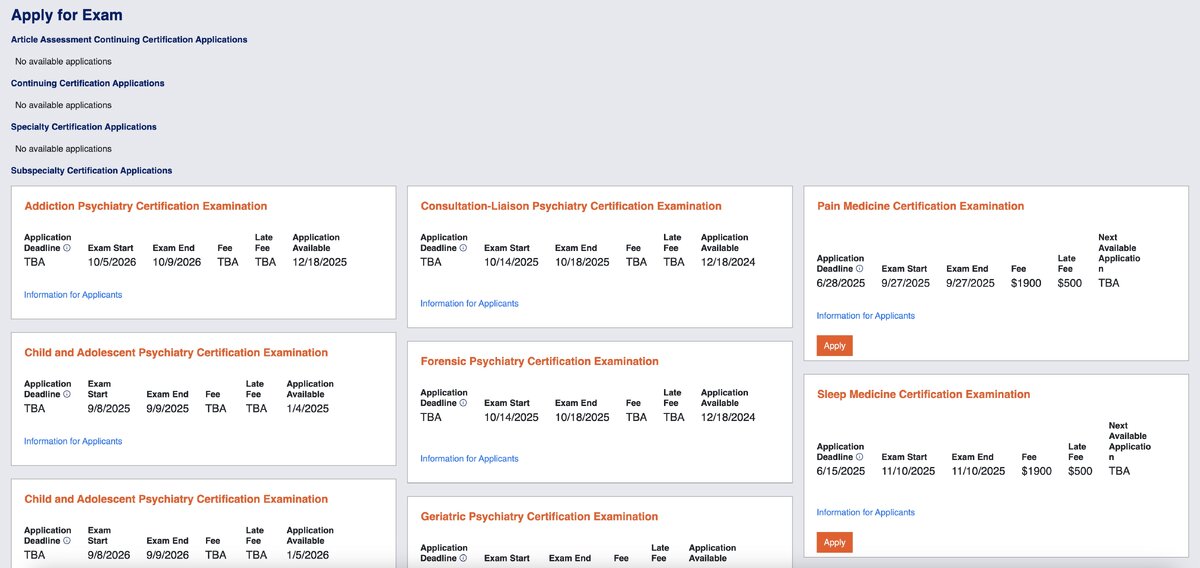1200x568 pixels.
Task: Open Information for Applicants for Pain Medicine
Action: point(865,316)
